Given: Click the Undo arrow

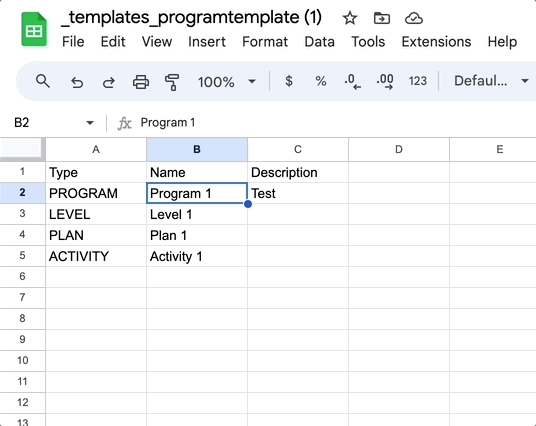Looking at the screenshot, I should [77, 82].
